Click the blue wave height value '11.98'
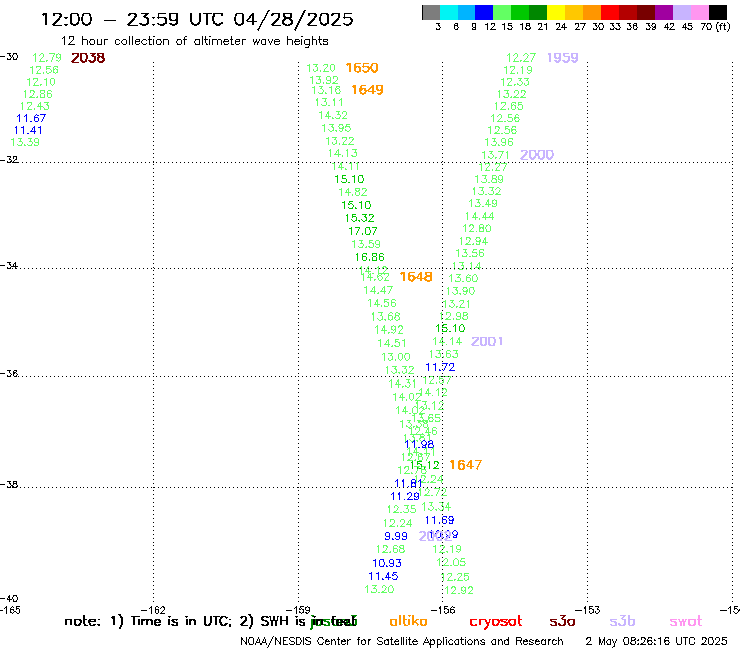The width and height of the screenshot is (740, 650). coord(419,444)
